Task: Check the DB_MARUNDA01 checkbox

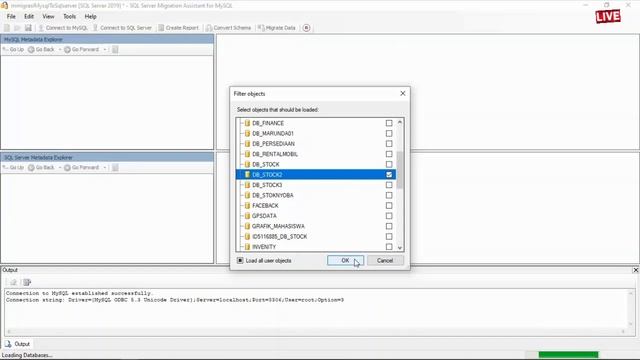Action: (389, 133)
